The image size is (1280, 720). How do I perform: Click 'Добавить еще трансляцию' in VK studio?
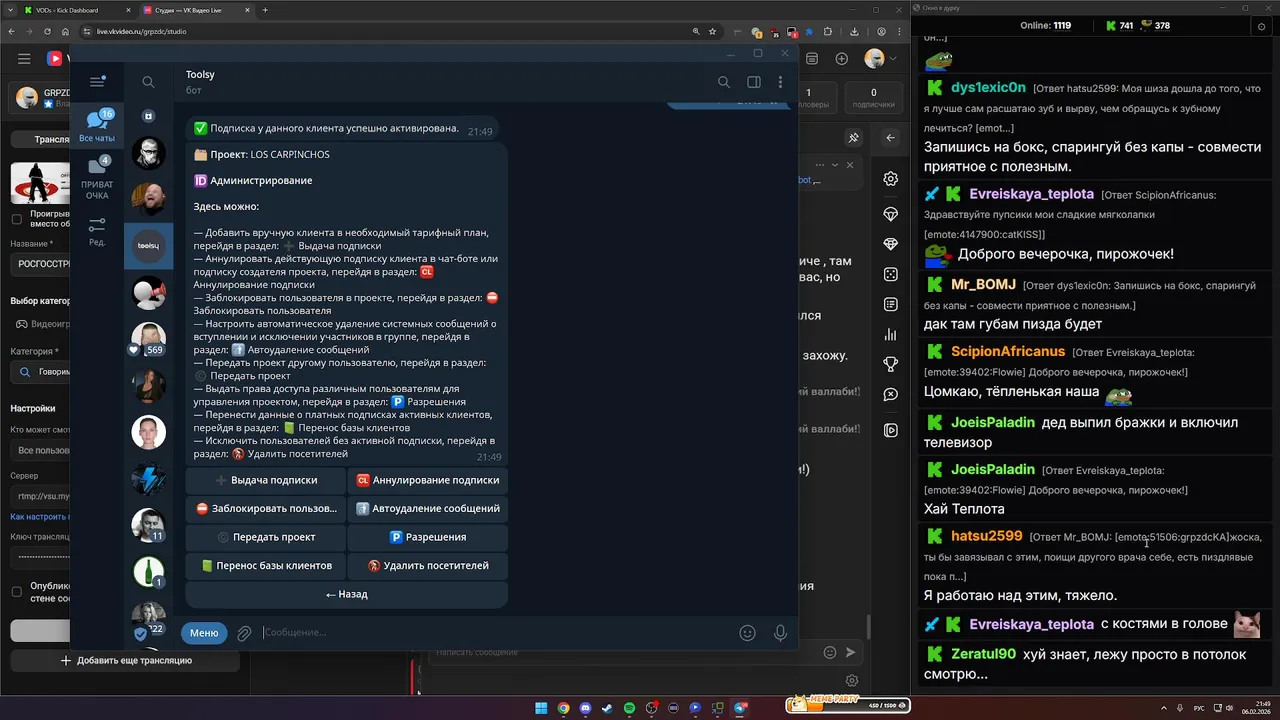pyautogui.click(x=126, y=660)
